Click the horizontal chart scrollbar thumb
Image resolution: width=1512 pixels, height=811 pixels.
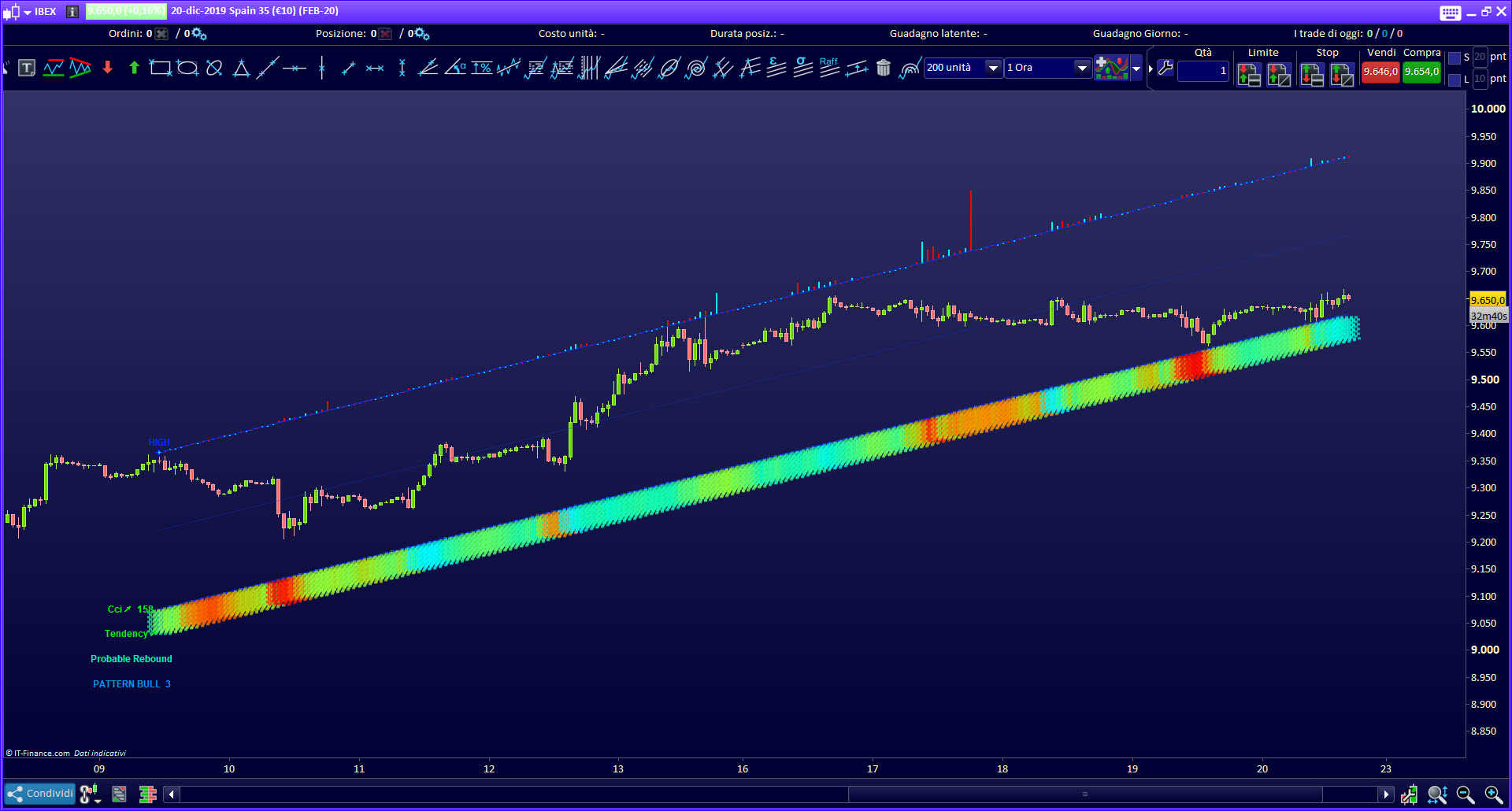[x=1084, y=794]
